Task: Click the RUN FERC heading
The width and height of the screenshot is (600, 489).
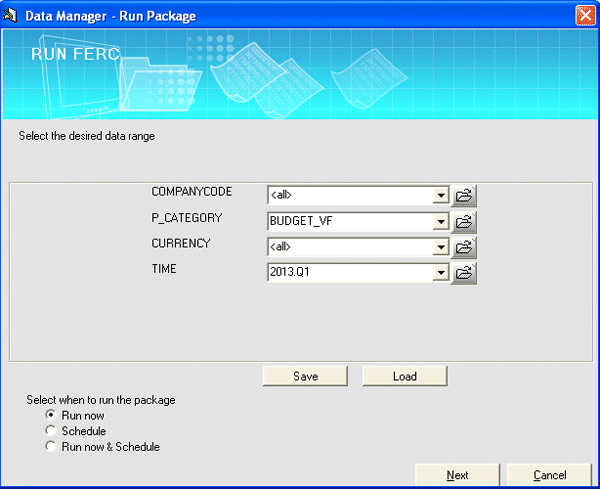Action: tap(75, 54)
